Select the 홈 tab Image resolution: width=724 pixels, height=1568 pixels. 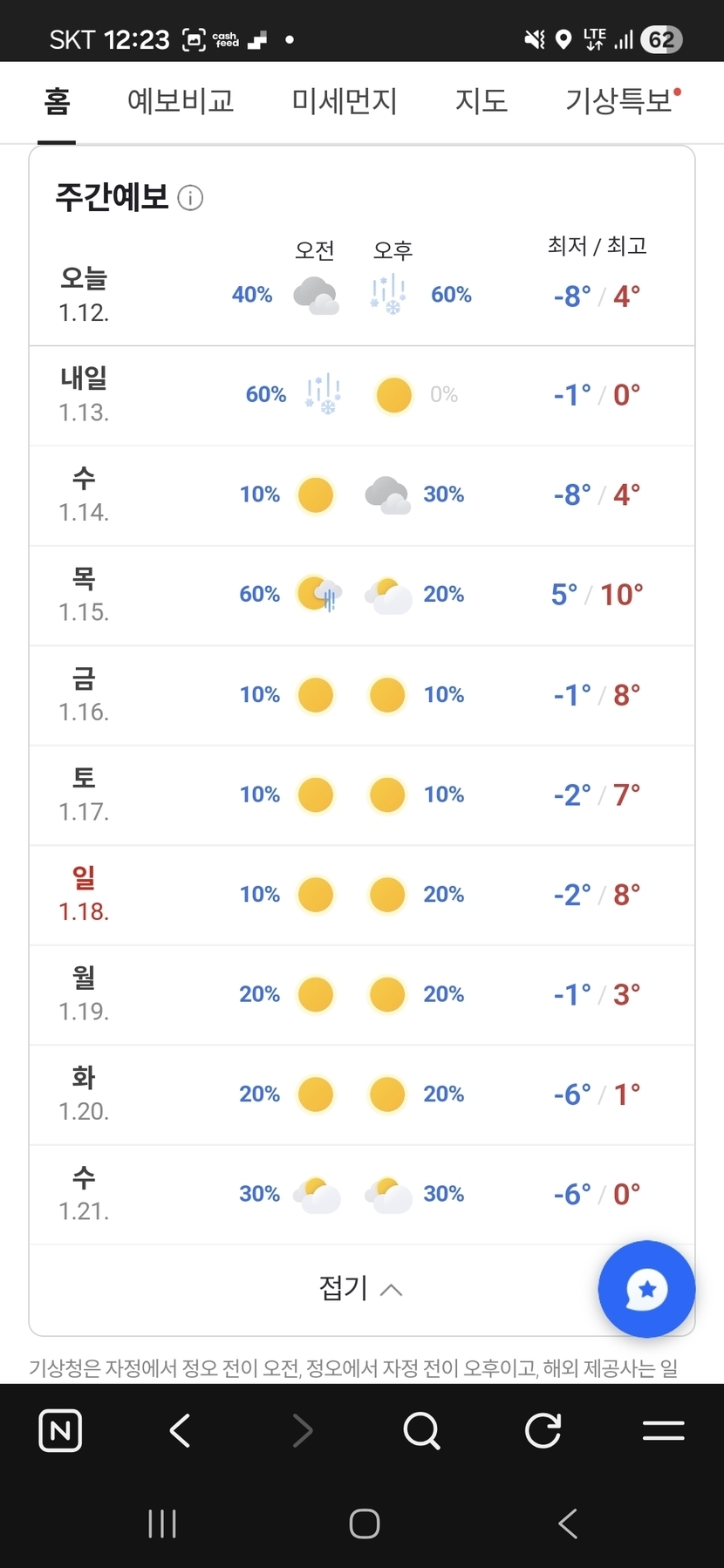pyautogui.click(x=57, y=101)
